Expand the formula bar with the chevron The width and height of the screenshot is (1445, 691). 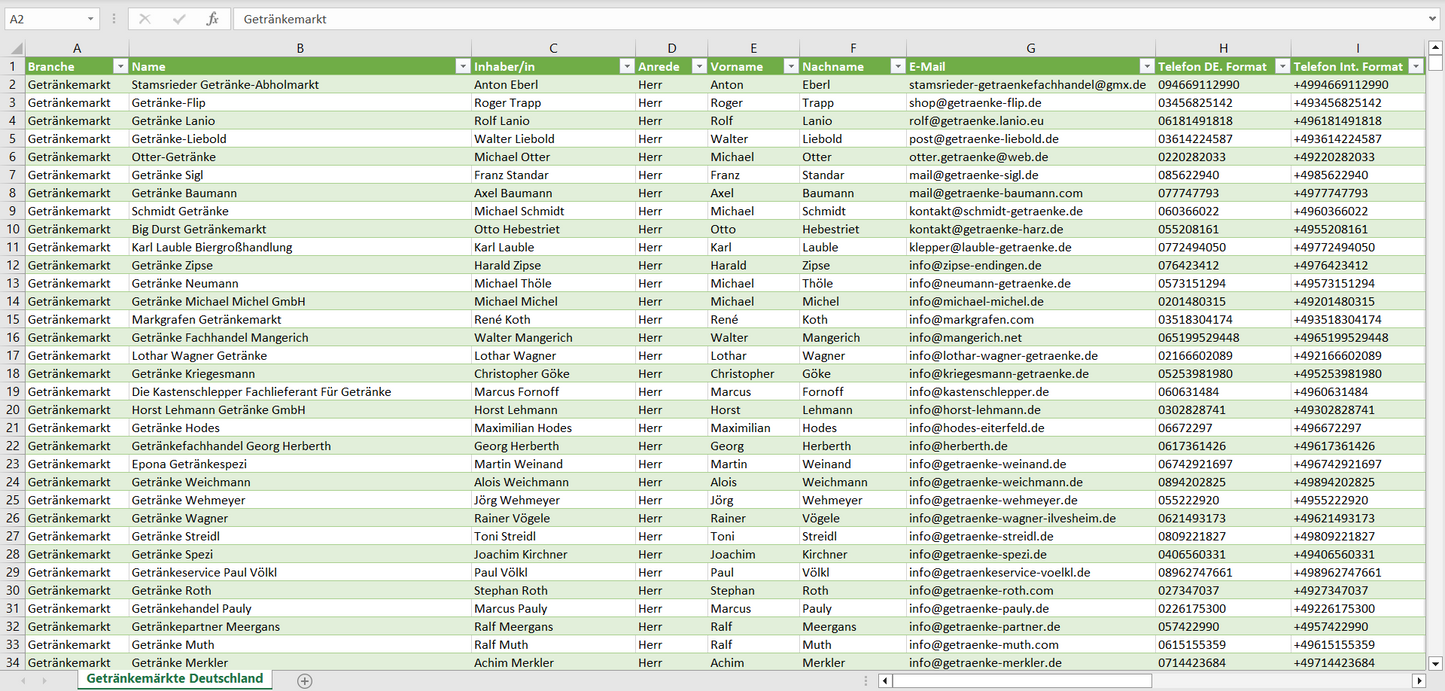pos(1434,19)
